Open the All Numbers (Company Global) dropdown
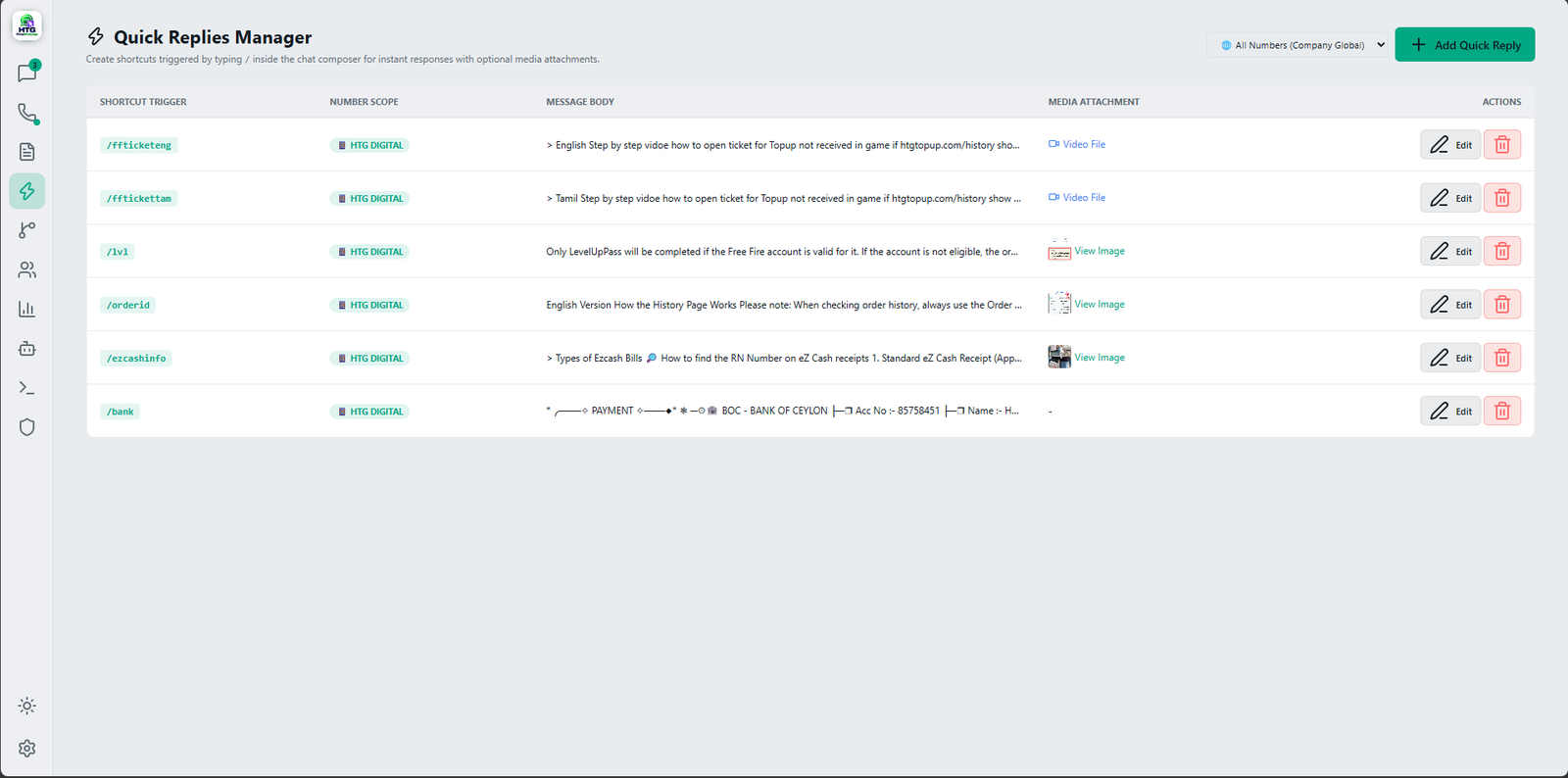The height and width of the screenshot is (778, 1568). click(1298, 45)
